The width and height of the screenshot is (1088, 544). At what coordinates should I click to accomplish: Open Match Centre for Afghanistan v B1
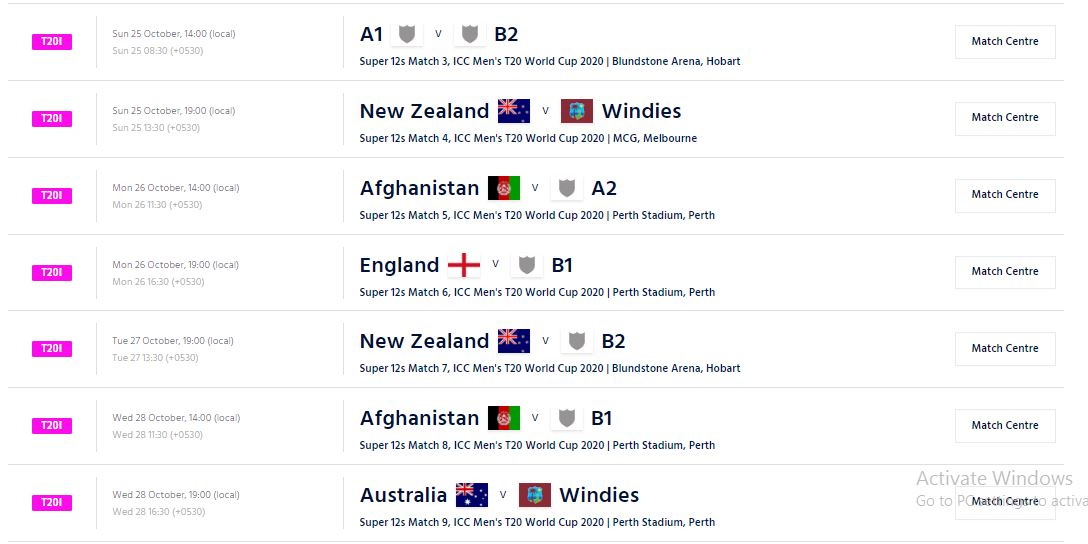pos(1005,425)
